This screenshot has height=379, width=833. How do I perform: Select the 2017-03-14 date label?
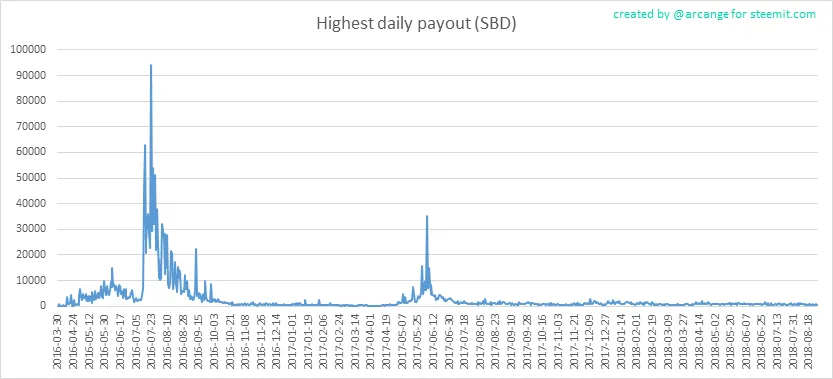pyautogui.click(x=355, y=341)
